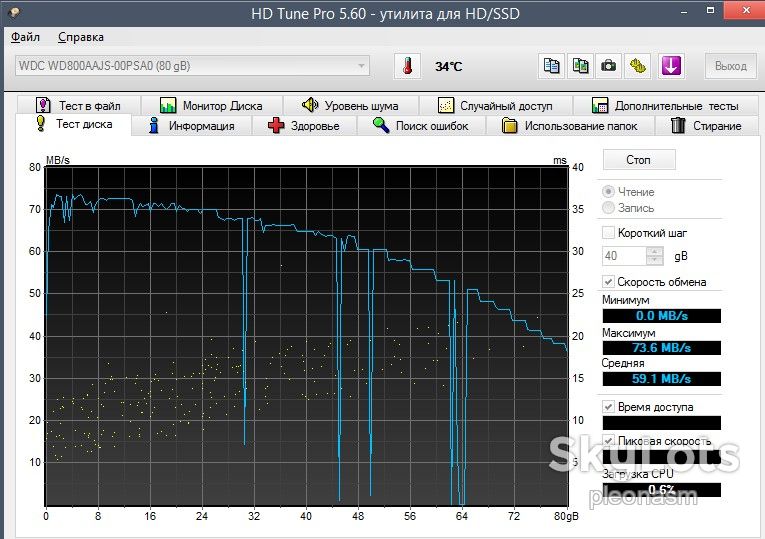
Task: Switch to the "Стирание" tab
Action: click(706, 126)
